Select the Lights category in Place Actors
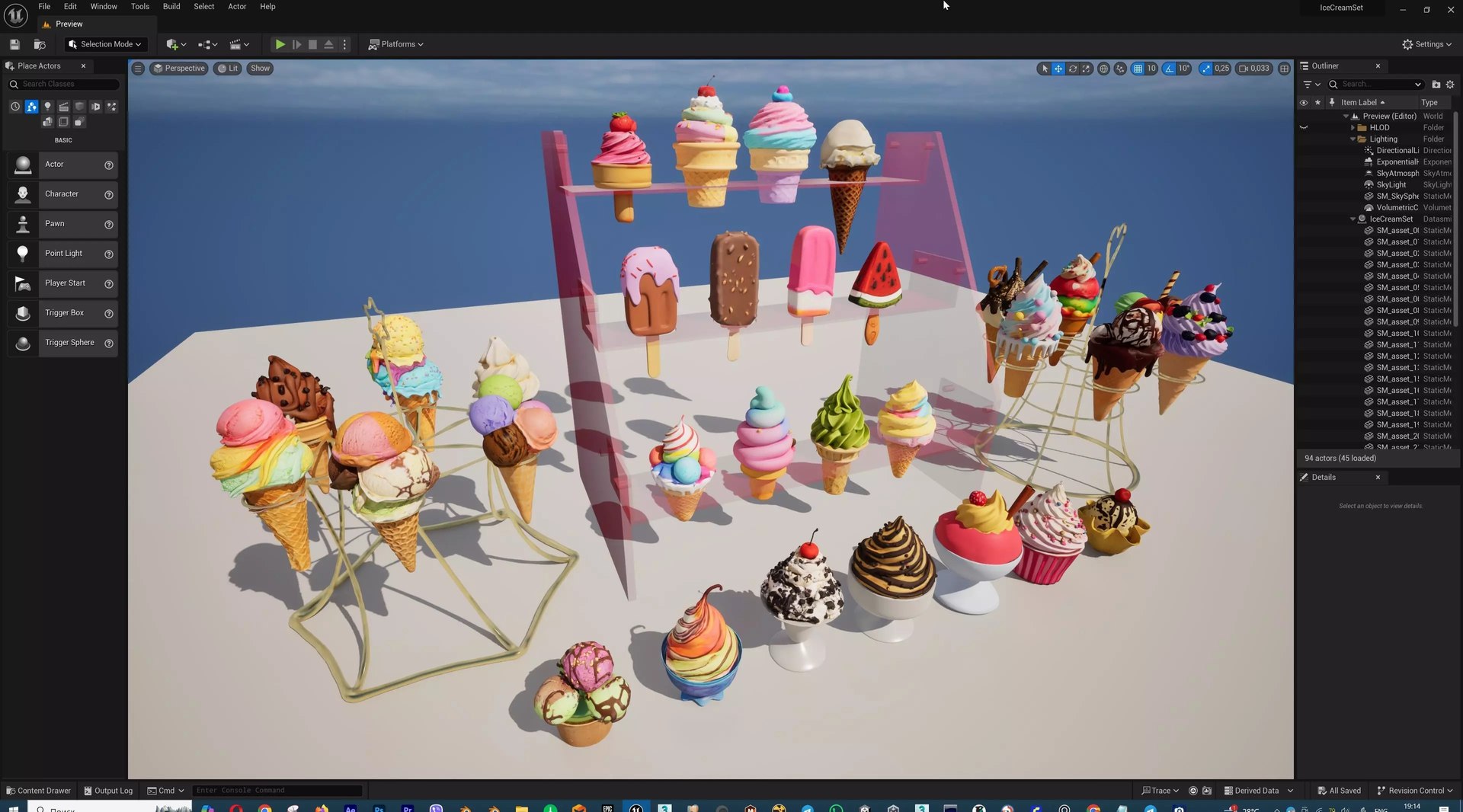Screen dimensions: 1463x812 pos(47,107)
